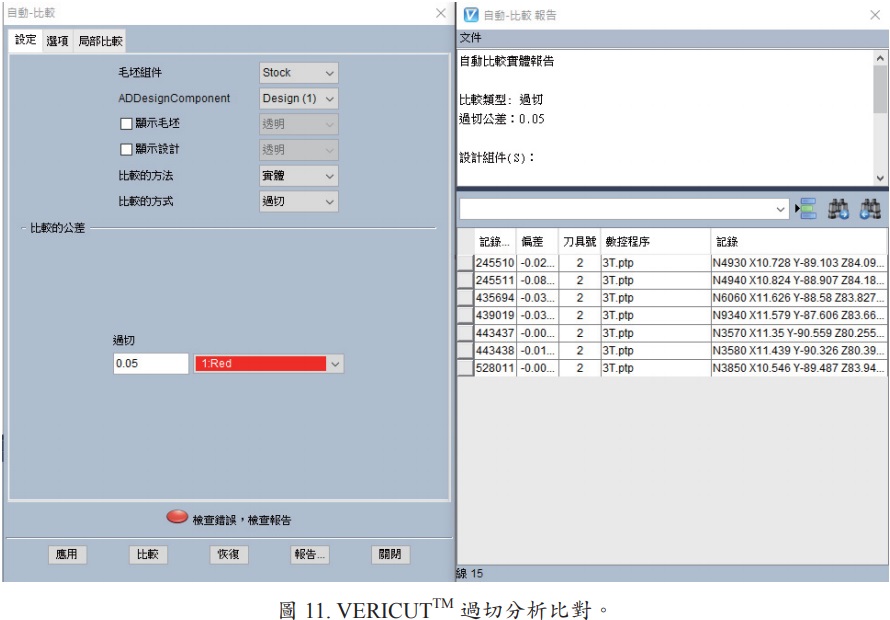This screenshot has height=620, width=890.
Task: Click the VERICUT logo icon in report window
Action: (471, 15)
